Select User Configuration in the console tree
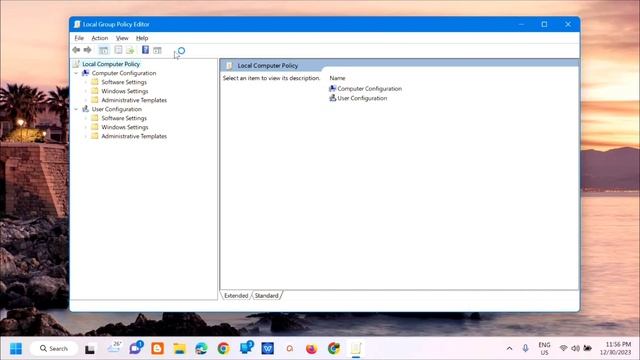The image size is (640, 360). [117, 109]
